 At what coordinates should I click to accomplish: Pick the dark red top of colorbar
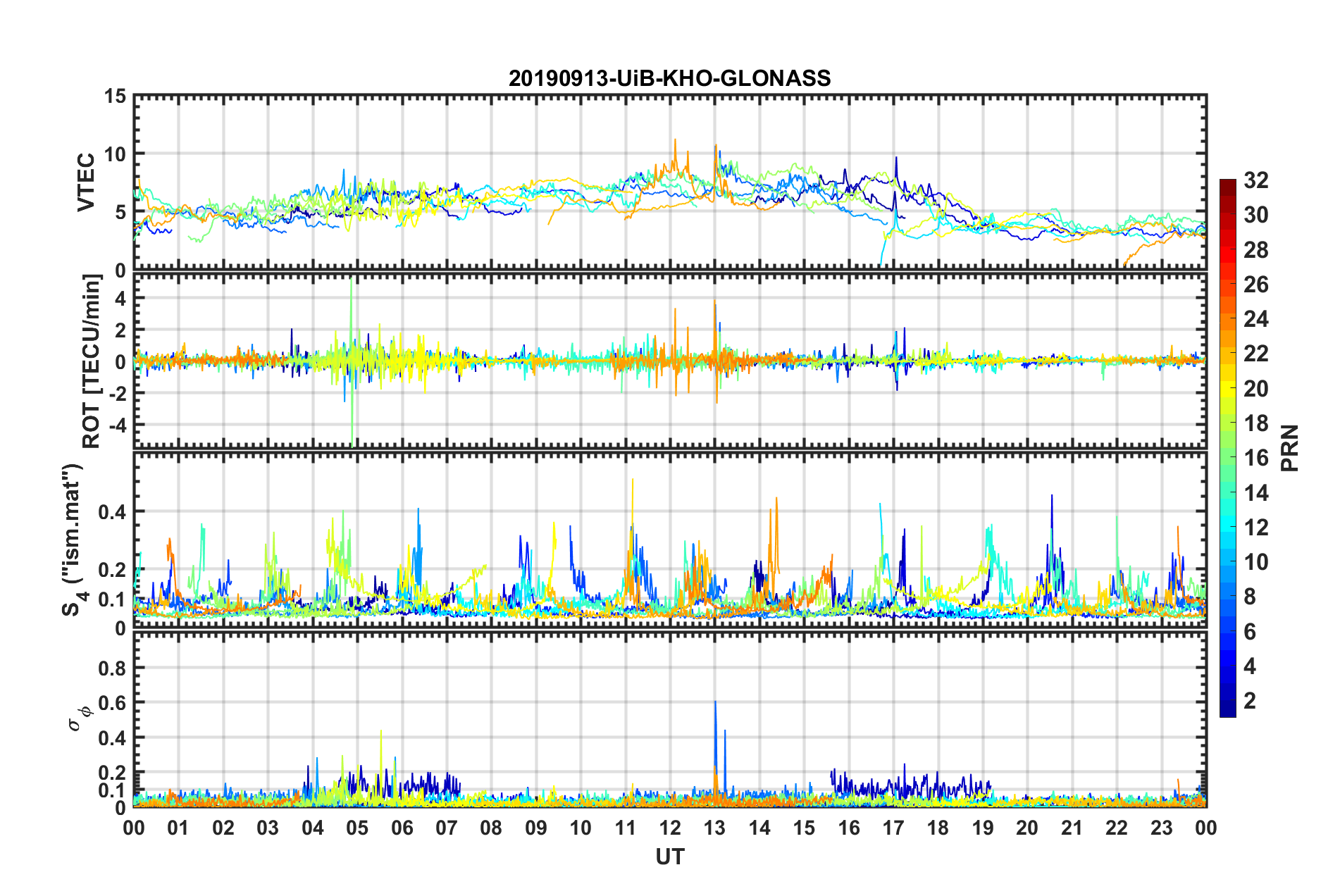pyautogui.click(x=1228, y=183)
